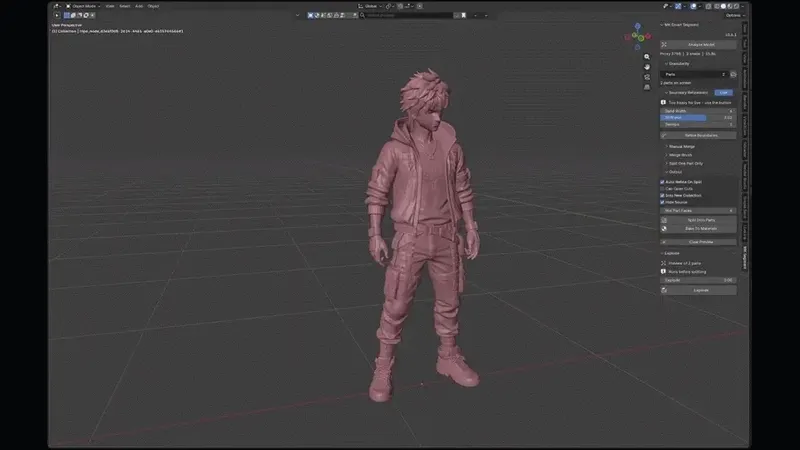Toggle viewport gizmos display
Image resolution: width=800 pixels, height=450 pixels.
(x=678, y=6)
